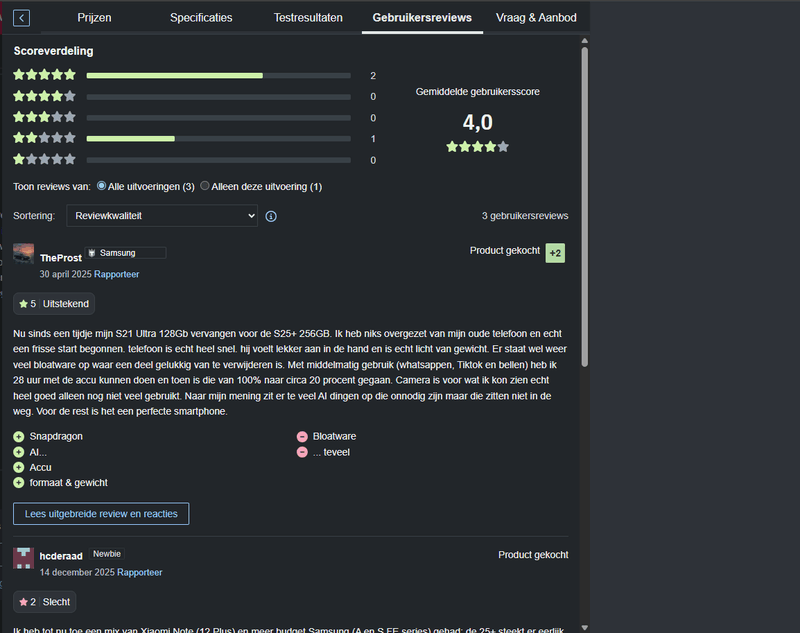Switch to the Specificaties tab
800x633 pixels.
pos(201,18)
